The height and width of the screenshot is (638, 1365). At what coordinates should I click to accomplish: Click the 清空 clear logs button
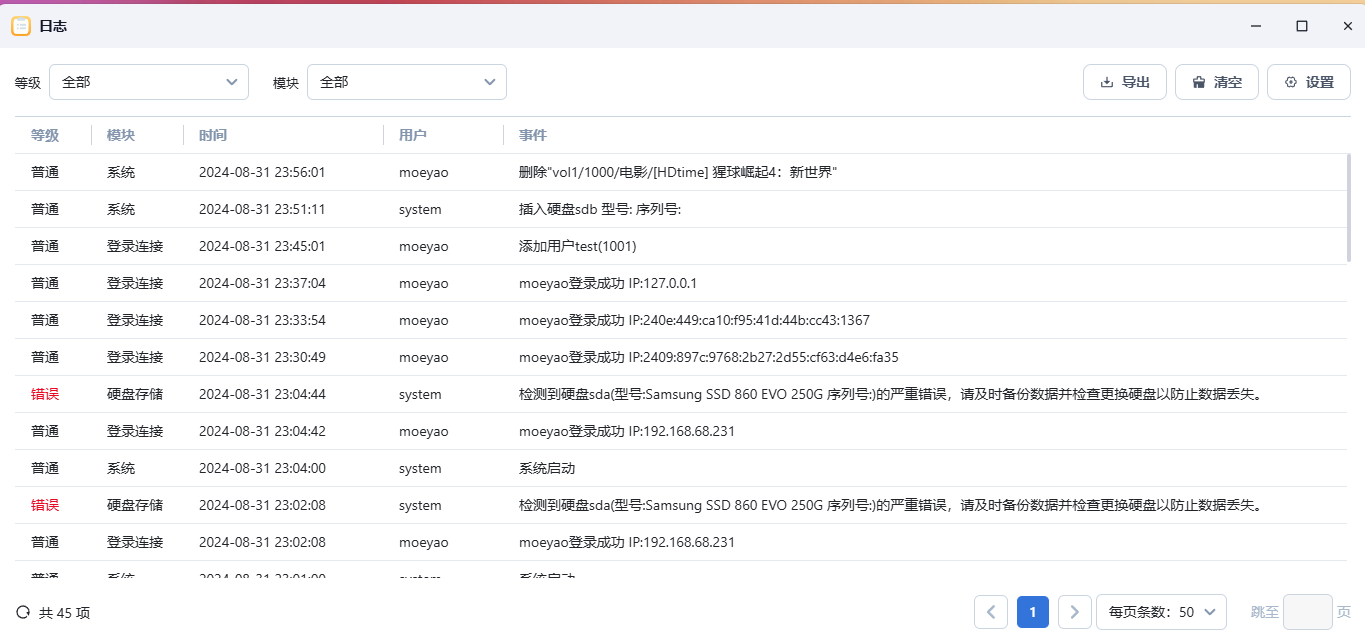(x=1217, y=82)
